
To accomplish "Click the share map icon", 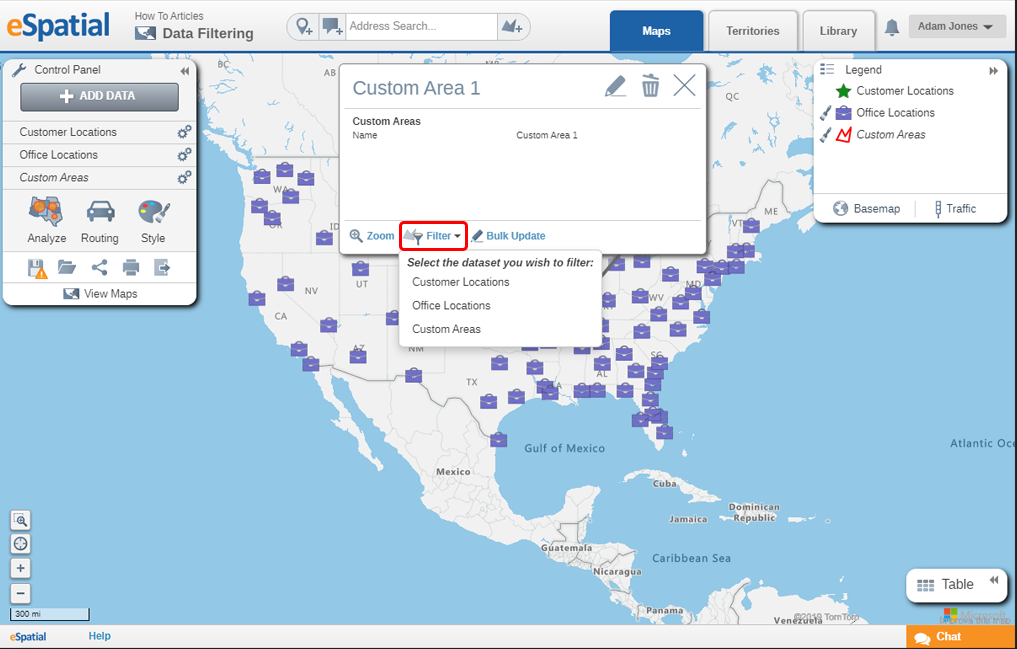I will coord(99,267).
